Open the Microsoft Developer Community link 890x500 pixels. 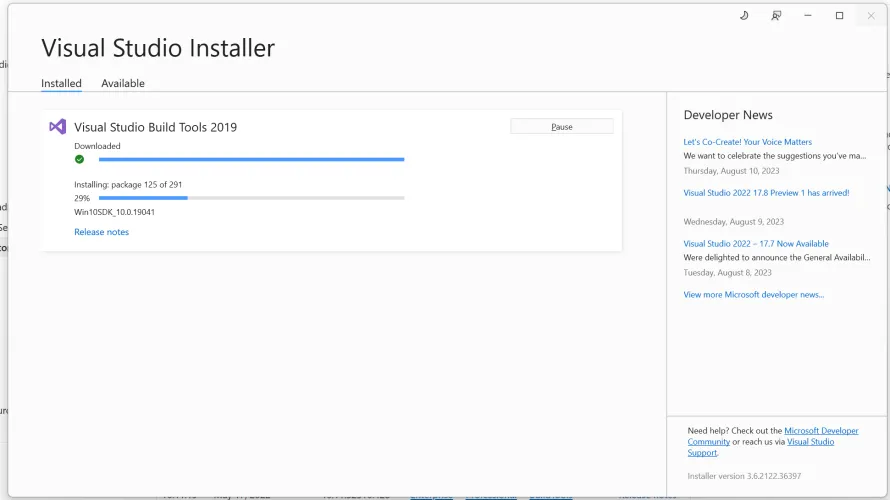coord(820,431)
